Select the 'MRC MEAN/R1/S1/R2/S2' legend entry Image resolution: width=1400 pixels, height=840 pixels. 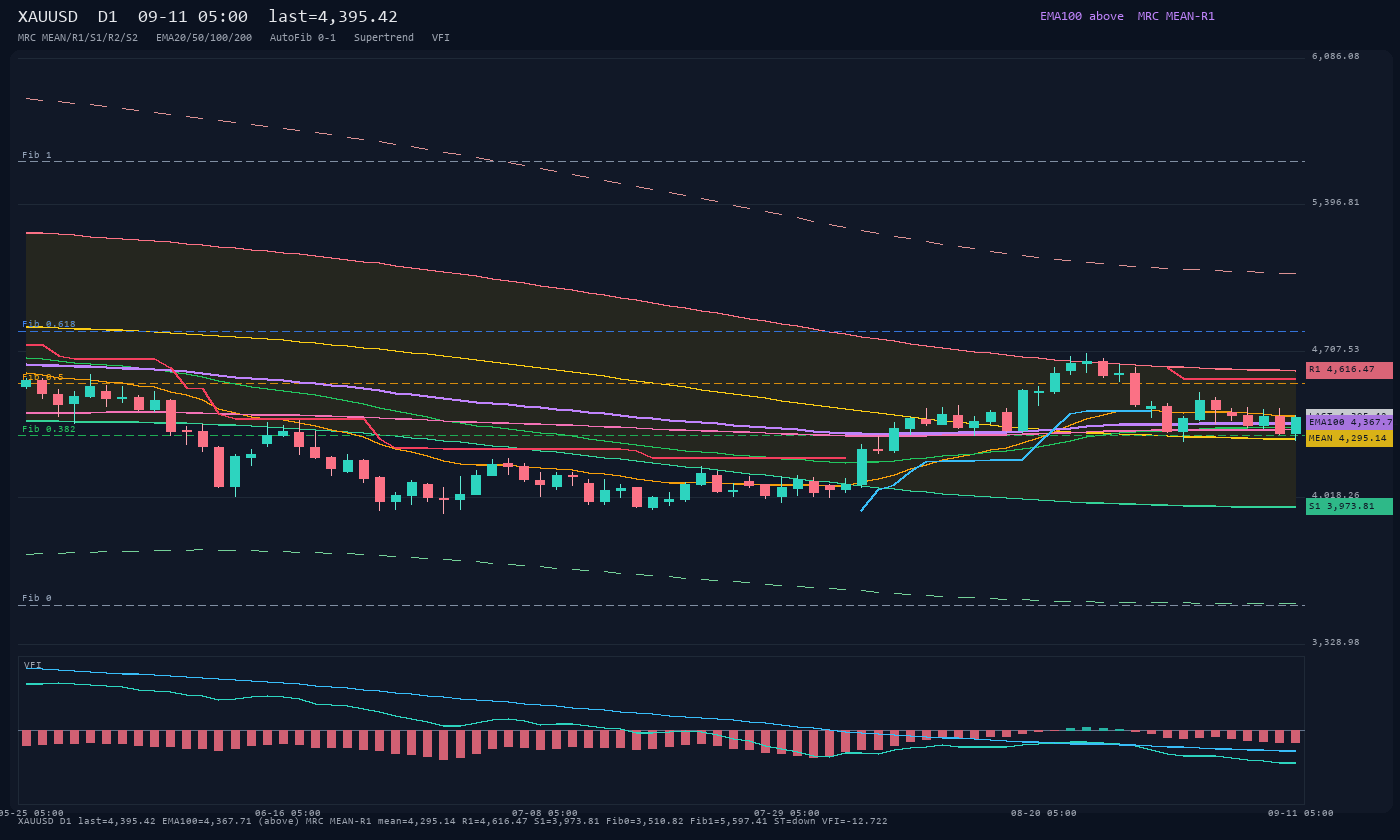point(78,38)
